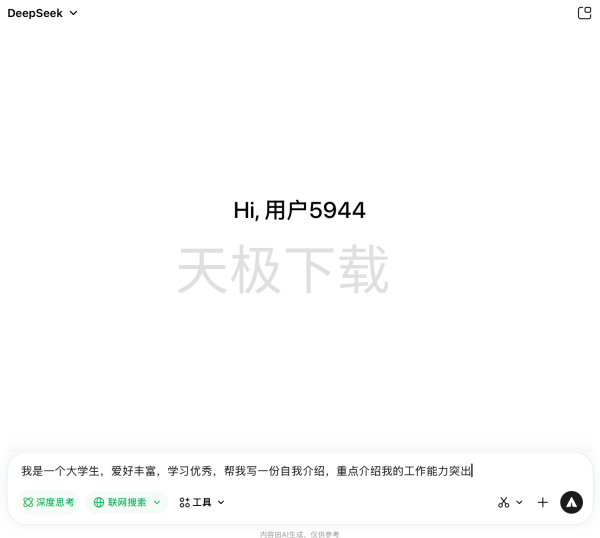
Task: Click the atom icon in the 深度思考 chip
Action: click(28, 502)
